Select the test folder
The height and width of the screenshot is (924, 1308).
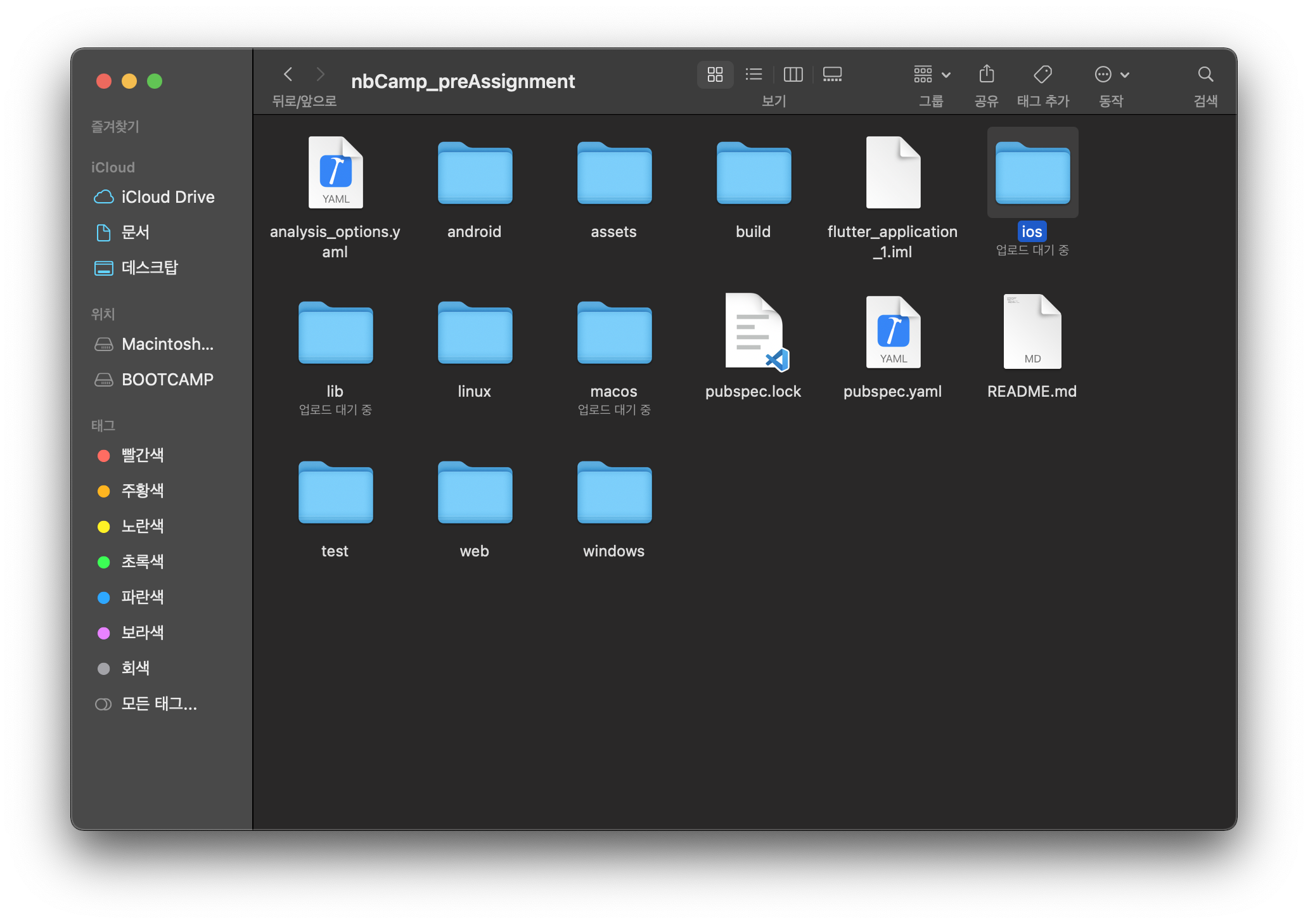(x=335, y=492)
